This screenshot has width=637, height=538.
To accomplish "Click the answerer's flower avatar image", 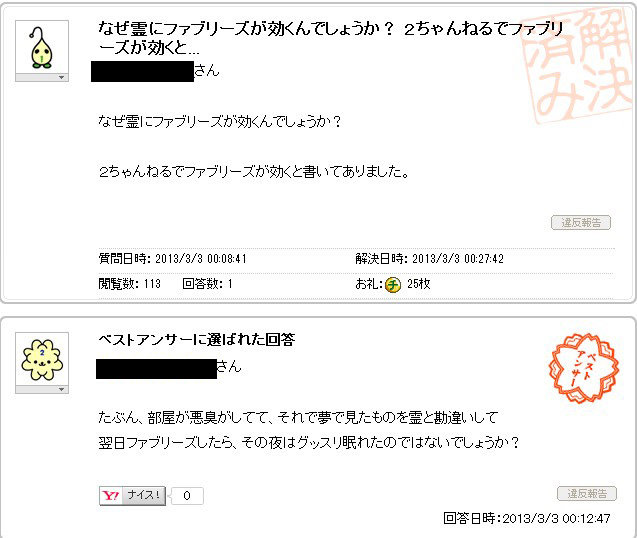I will pos(42,359).
